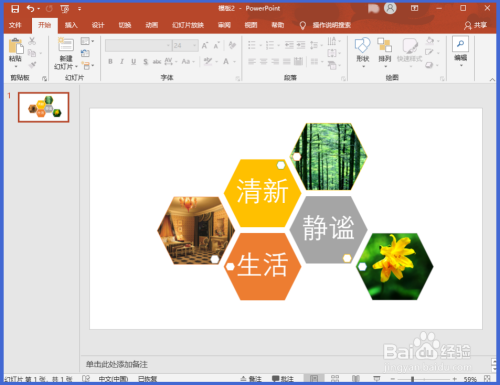The image size is (500, 385).
Task: Switch to the 幻灯片放映 (Slide Show) tab
Action: pyautogui.click(x=188, y=25)
